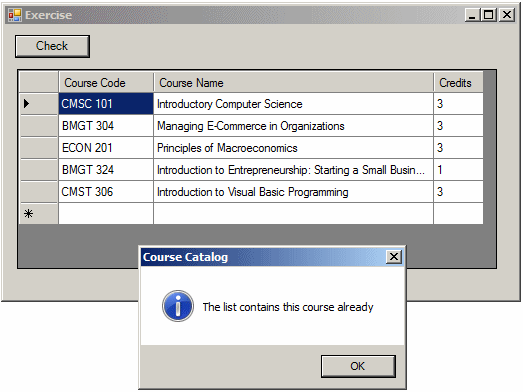Image resolution: width=523 pixels, height=392 pixels.
Task: Click empty Course Name cell in new row
Action: 293,214
